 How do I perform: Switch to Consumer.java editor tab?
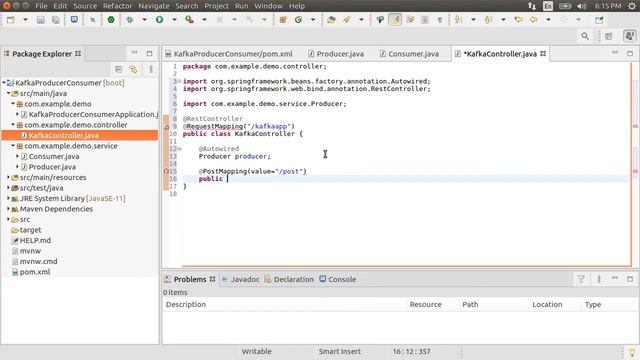pyautogui.click(x=413, y=54)
